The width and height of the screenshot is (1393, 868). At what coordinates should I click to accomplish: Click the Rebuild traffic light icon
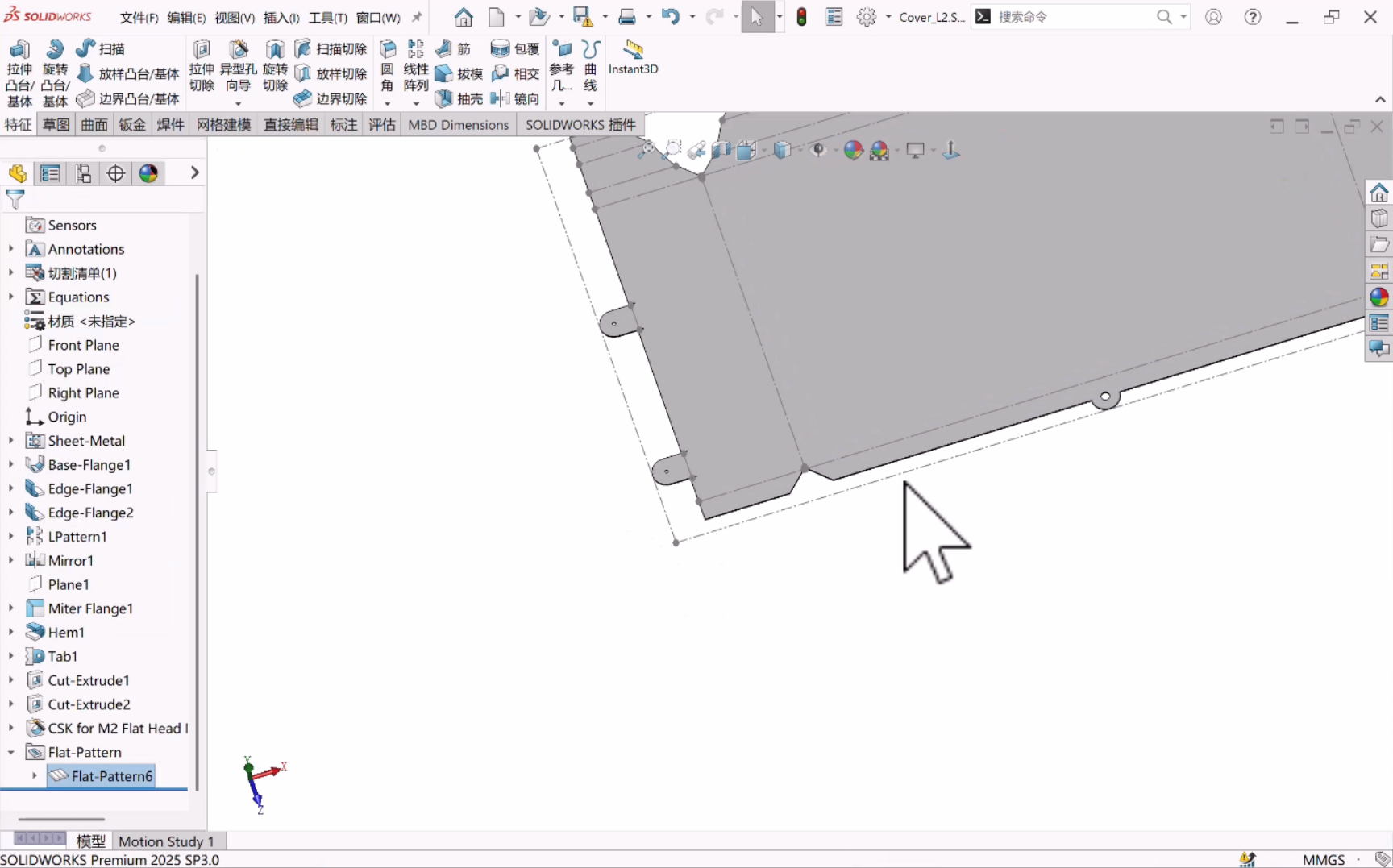point(801,17)
